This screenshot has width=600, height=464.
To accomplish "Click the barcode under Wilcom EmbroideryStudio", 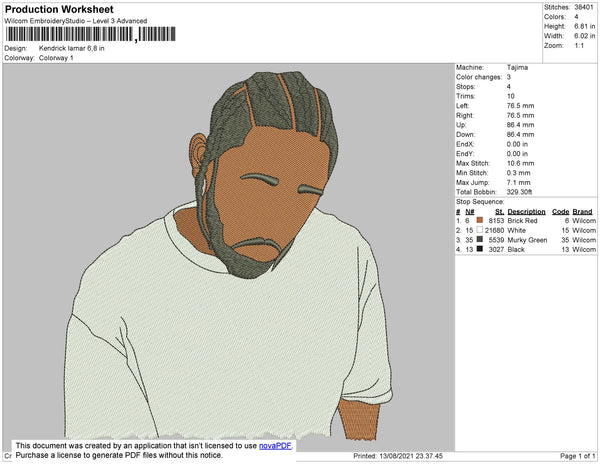I will point(90,34).
